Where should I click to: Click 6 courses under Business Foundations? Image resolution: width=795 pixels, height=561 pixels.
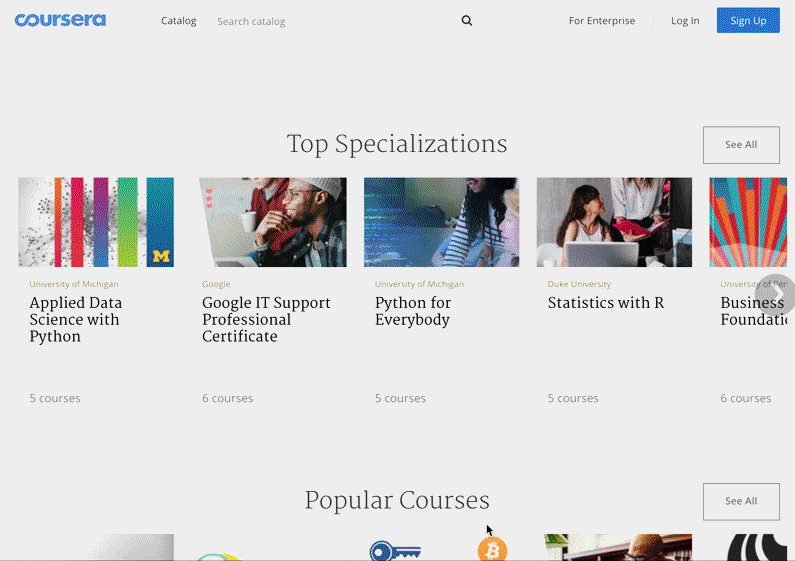coord(746,398)
